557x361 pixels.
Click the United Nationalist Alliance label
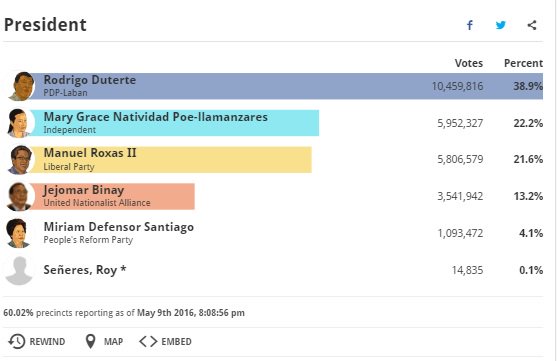pyautogui.click(x=97, y=203)
